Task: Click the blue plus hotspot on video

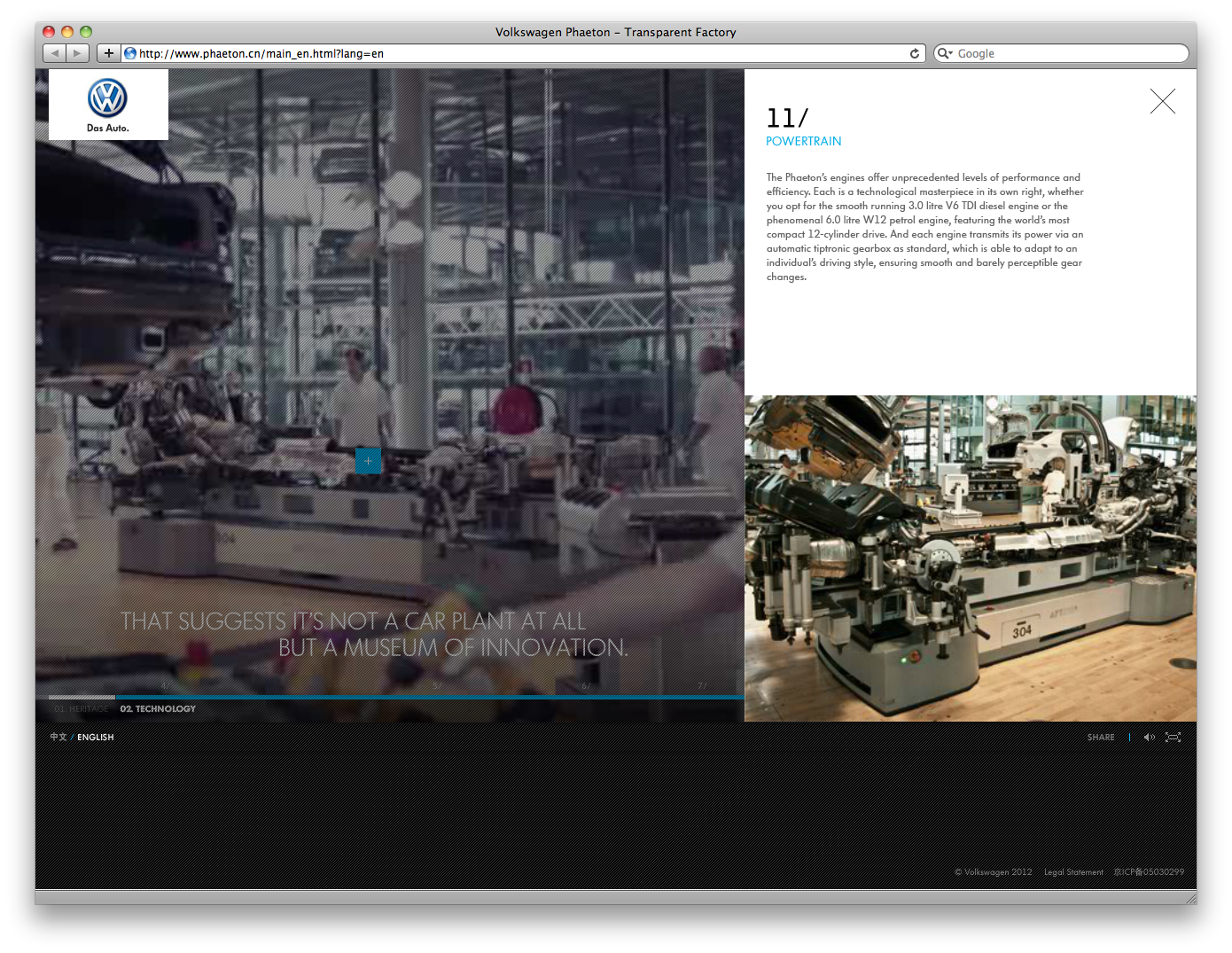Action: (x=368, y=461)
